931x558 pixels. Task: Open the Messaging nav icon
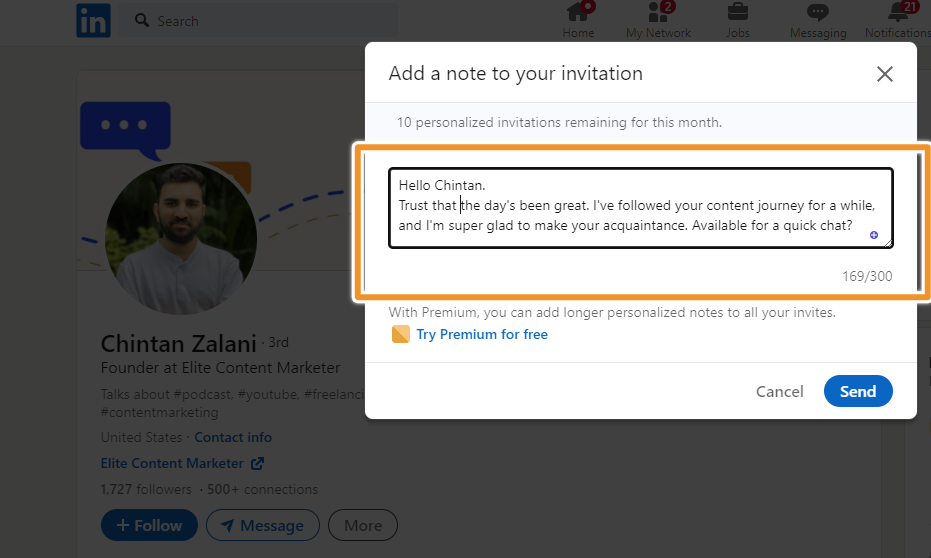click(818, 12)
